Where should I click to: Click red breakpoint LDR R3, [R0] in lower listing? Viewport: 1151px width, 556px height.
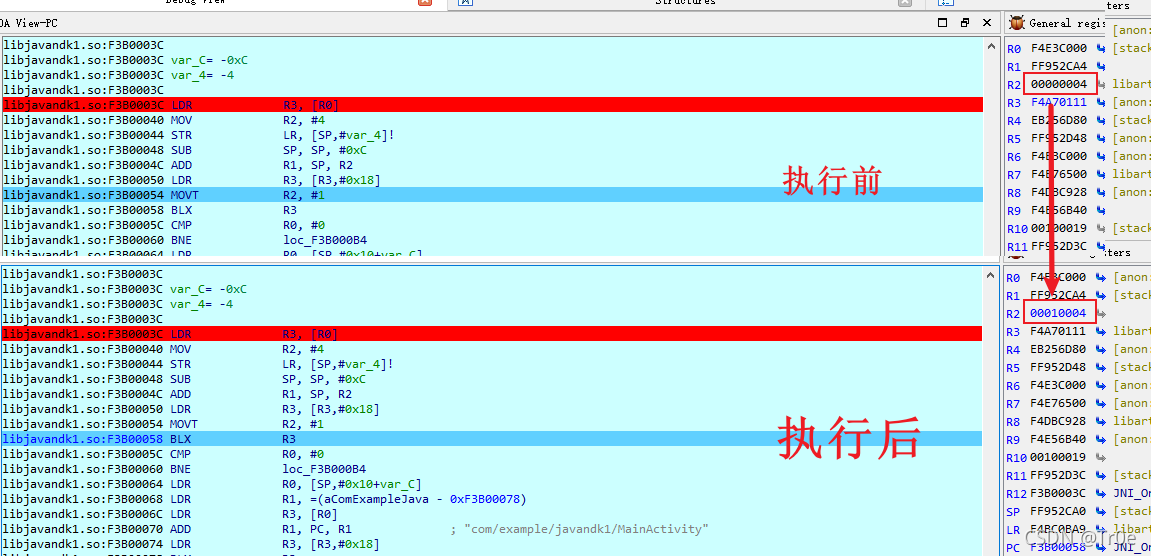[492, 334]
